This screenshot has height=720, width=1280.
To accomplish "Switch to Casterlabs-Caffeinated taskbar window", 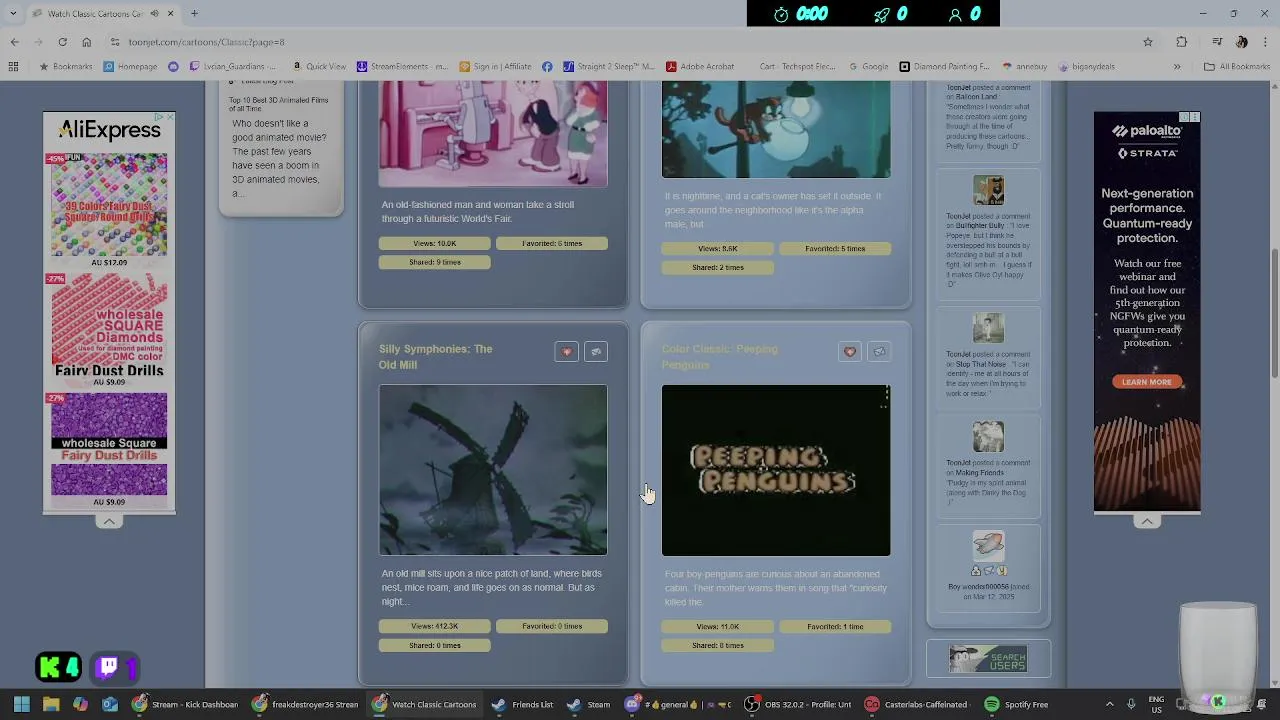I will [919, 704].
